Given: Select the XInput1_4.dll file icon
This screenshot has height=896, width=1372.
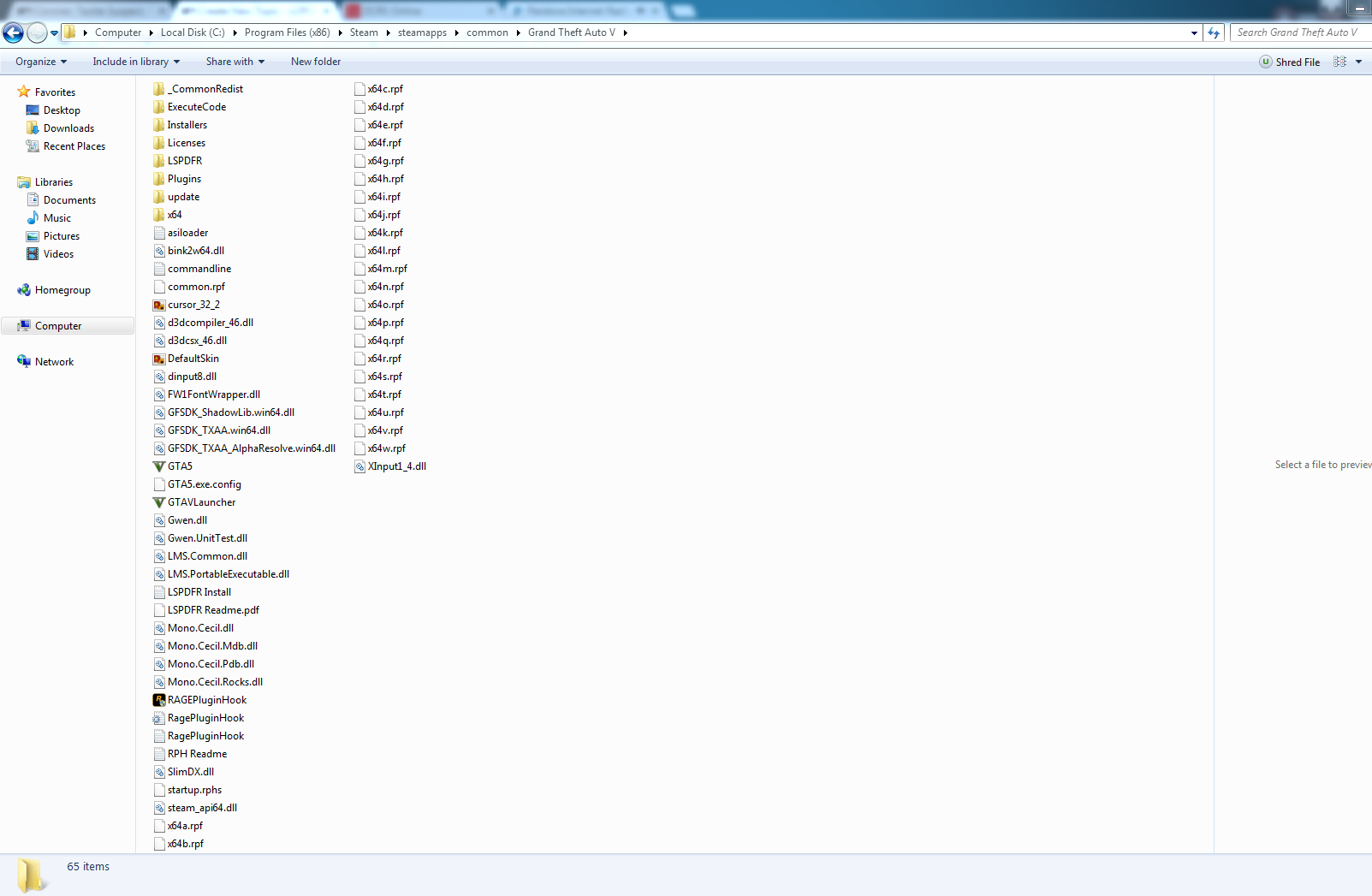Looking at the screenshot, I should pyautogui.click(x=359, y=466).
